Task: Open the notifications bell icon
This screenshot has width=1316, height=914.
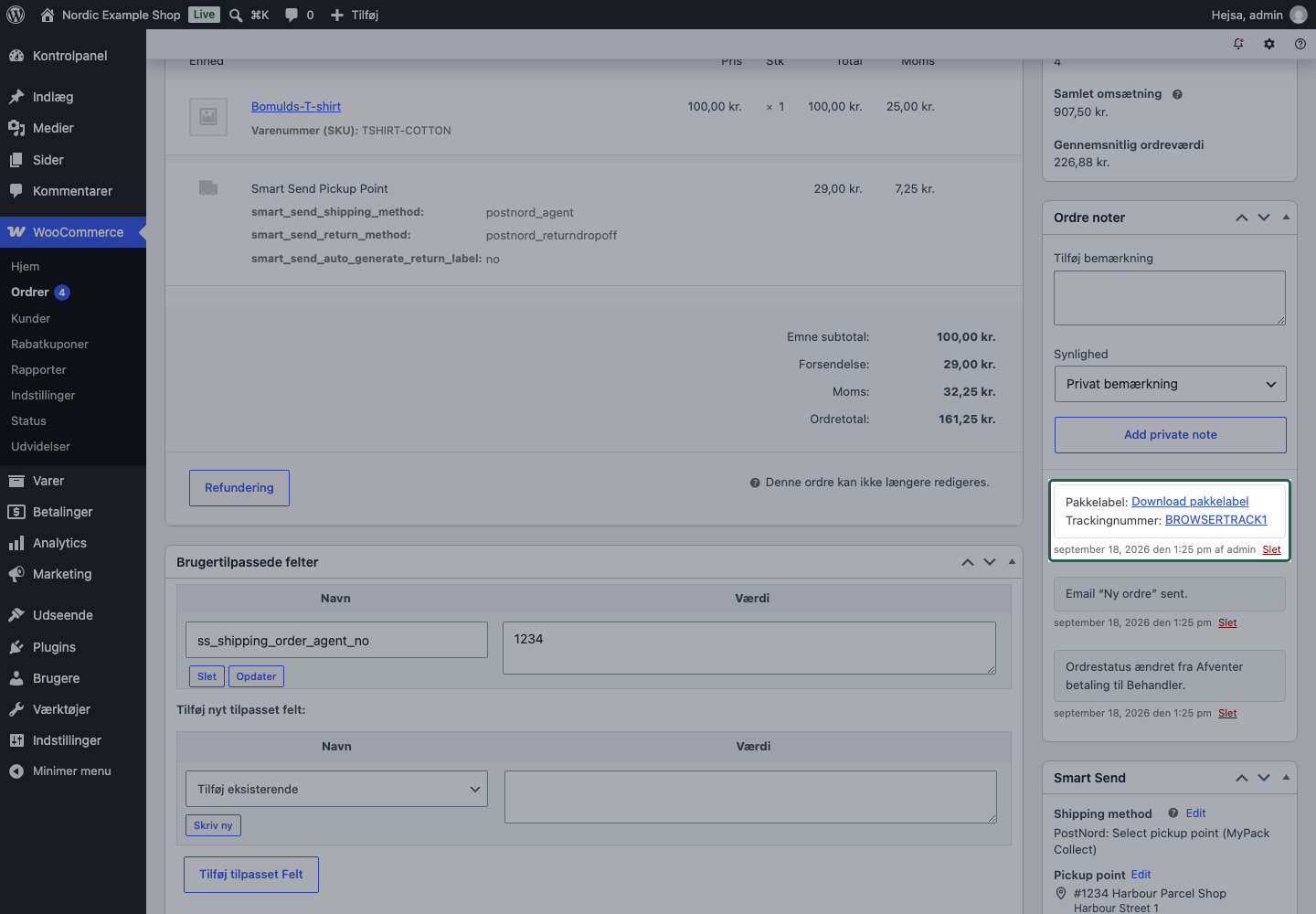Action: (x=1238, y=44)
